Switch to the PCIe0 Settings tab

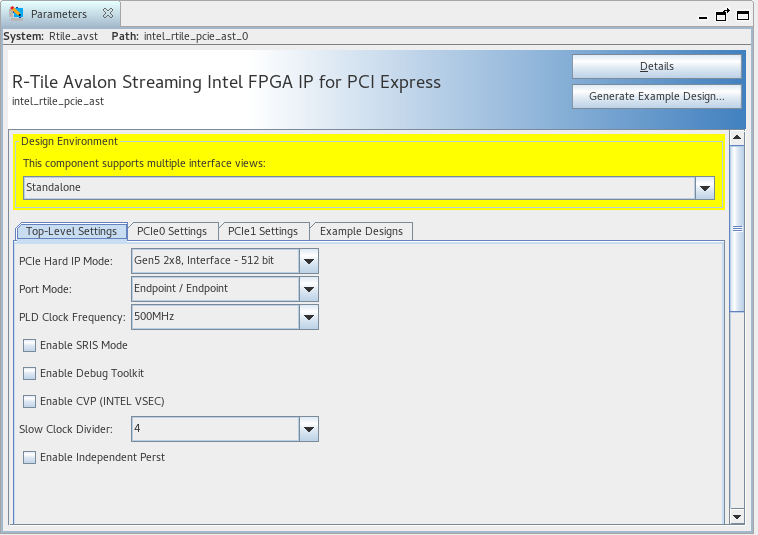pos(172,232)
